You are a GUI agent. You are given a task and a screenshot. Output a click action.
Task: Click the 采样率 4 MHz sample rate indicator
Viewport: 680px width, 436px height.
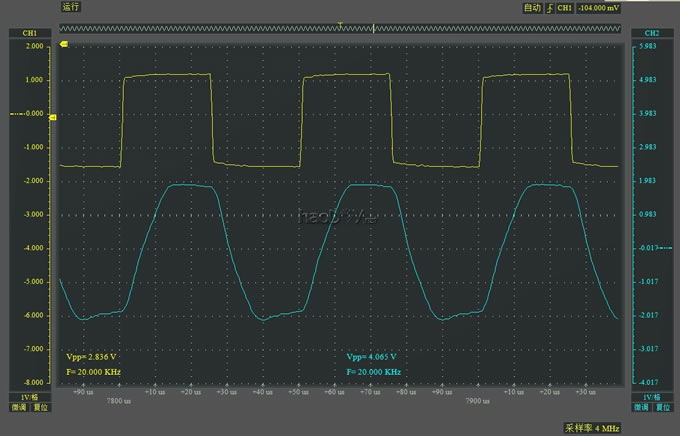(590, 426)
